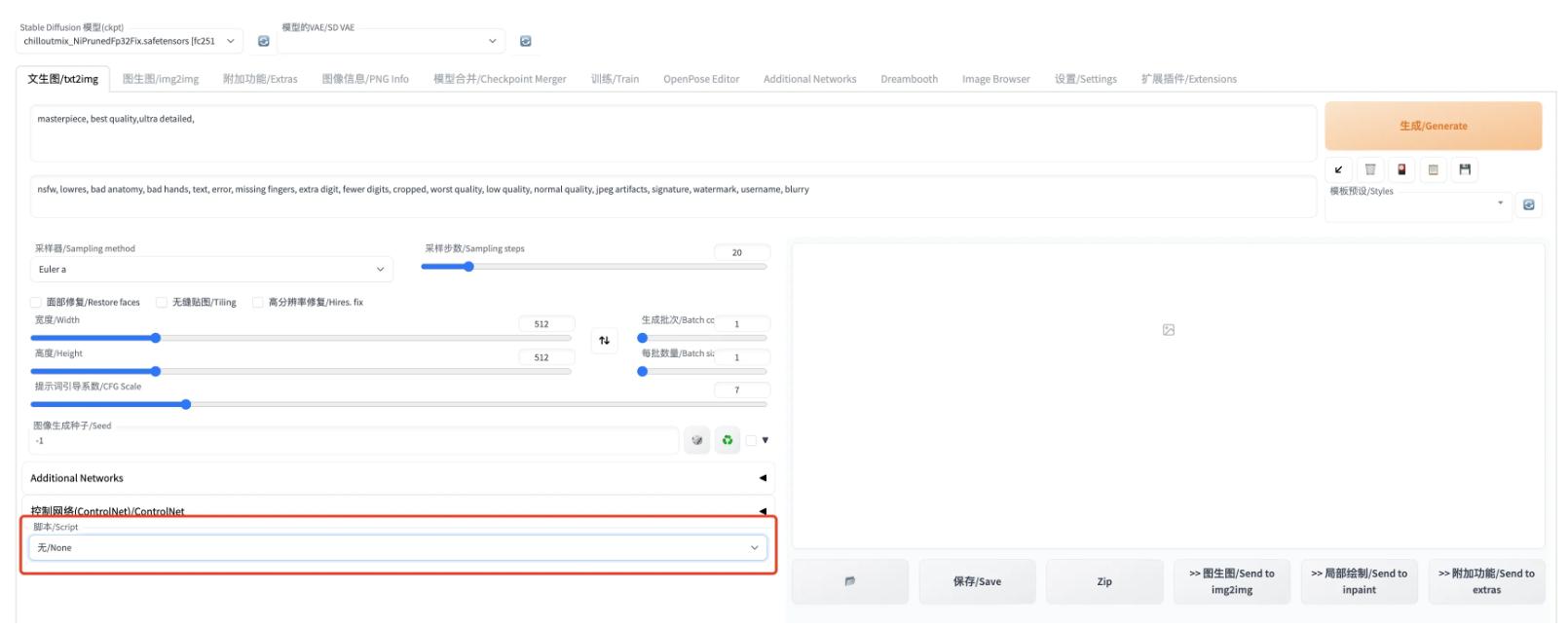The width and height of the screenshot is (1568, 629).
Task: Click the floppy disk icon to save style
Action: [1465, 169]
